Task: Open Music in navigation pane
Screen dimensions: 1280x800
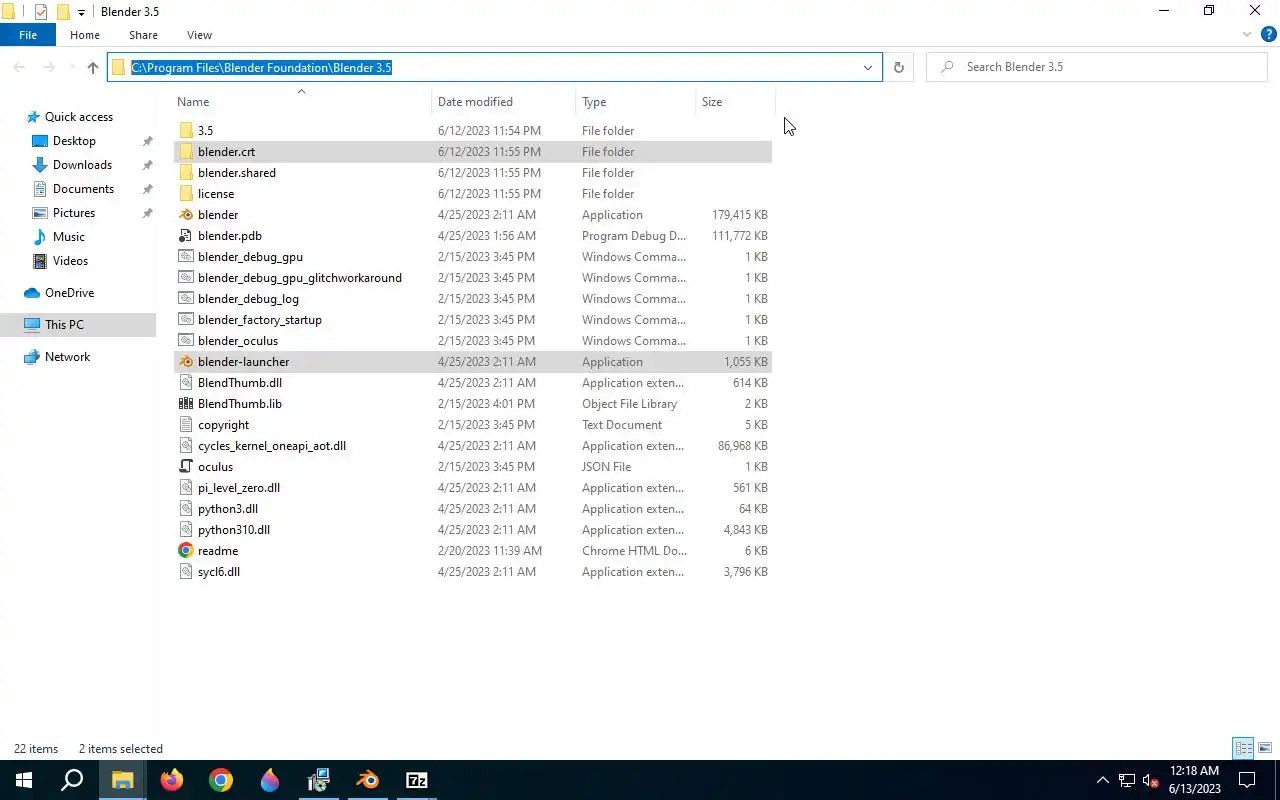Action: [x=69, y=237]
